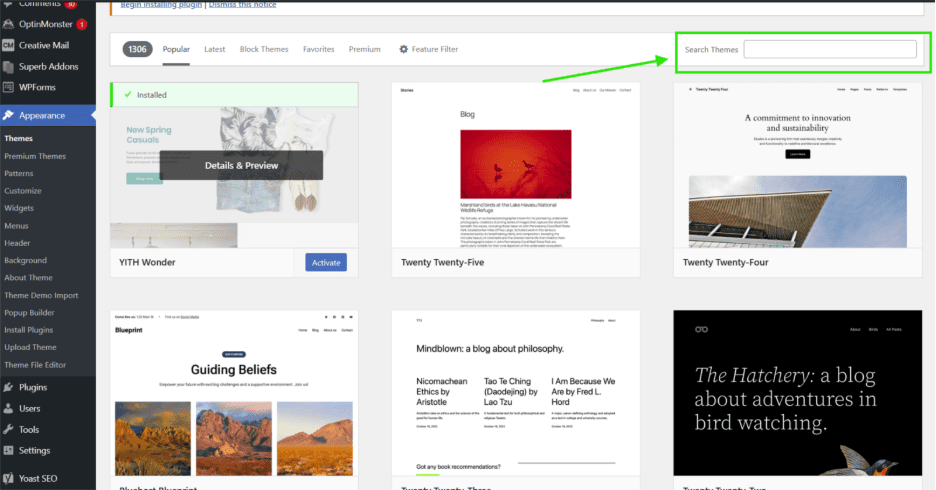Click the Twenty Twenty-Five theme name
The height and width of the screenshot is (490, 936).
point(442,263)
